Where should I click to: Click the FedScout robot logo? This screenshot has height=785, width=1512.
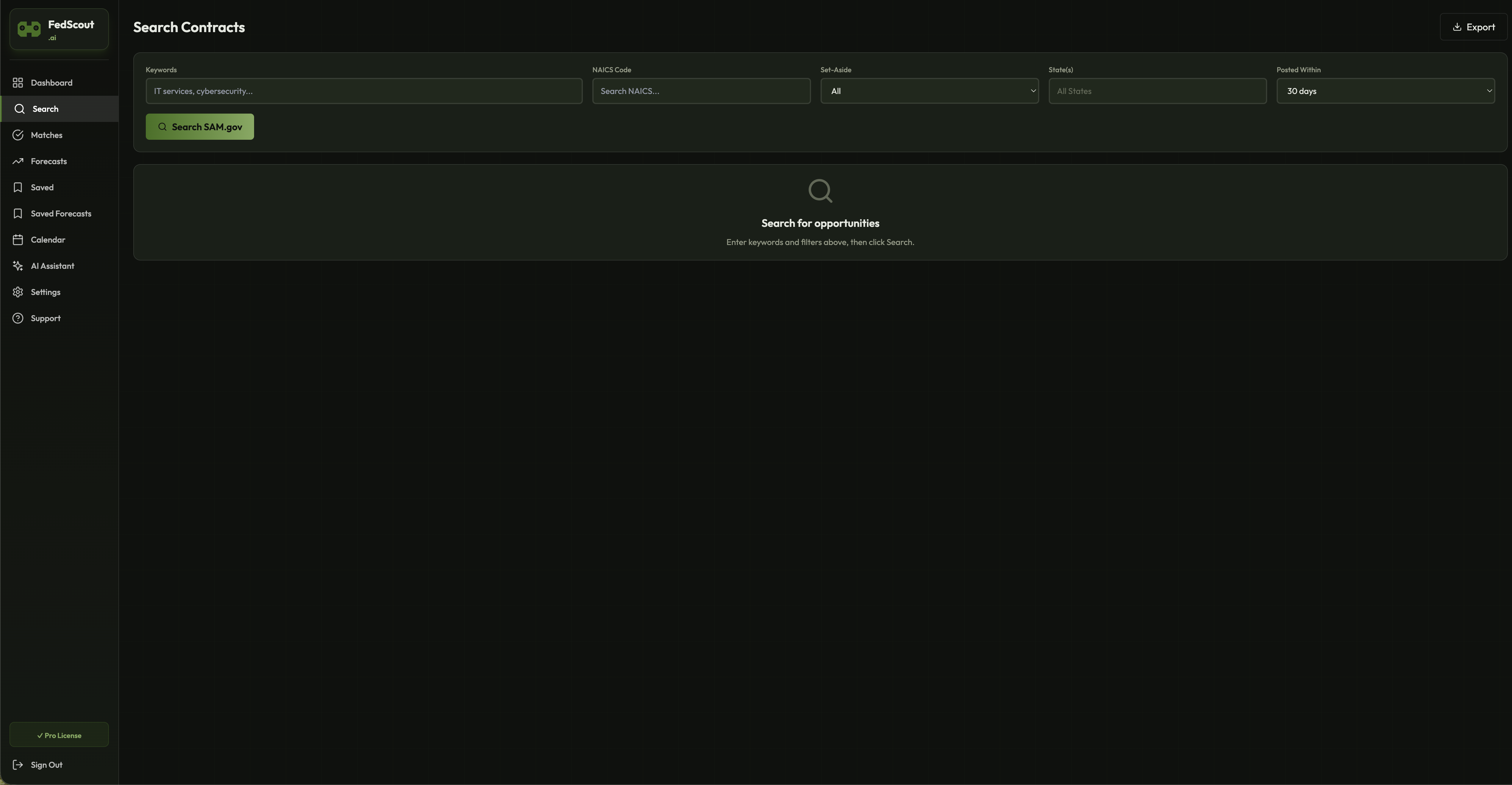29,29
